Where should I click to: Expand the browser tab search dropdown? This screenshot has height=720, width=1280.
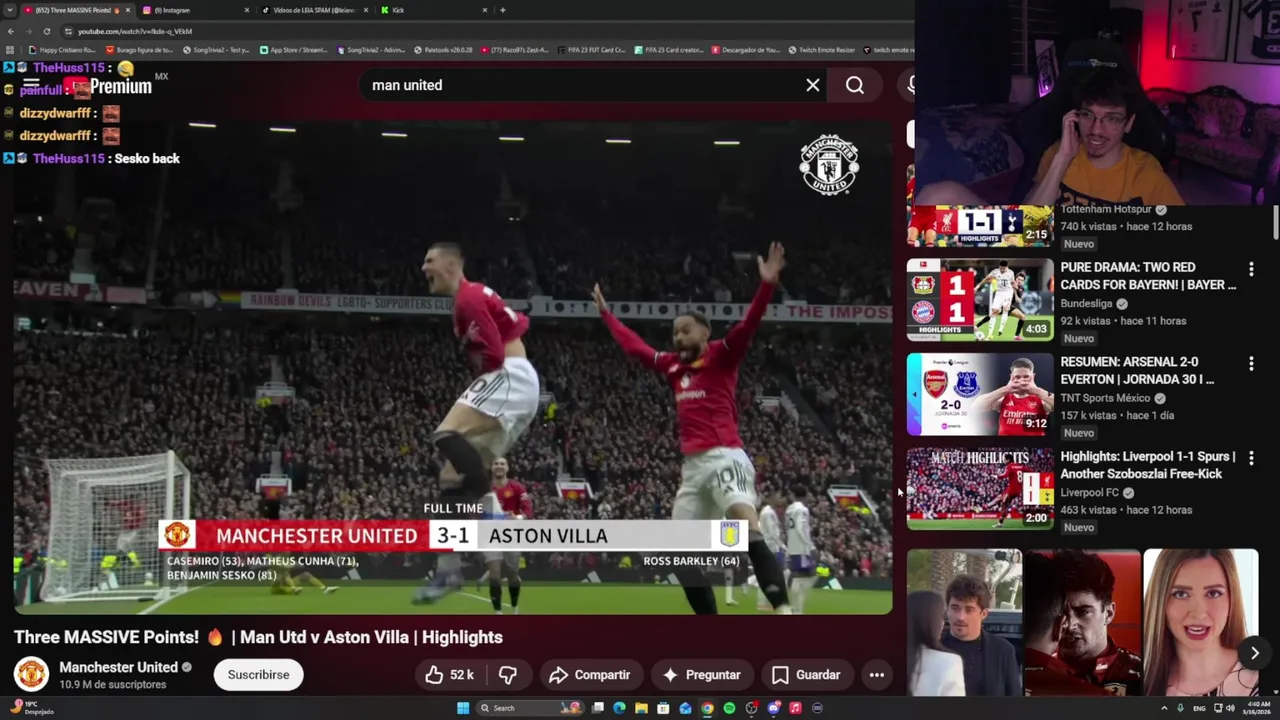(x=9, y=10)
